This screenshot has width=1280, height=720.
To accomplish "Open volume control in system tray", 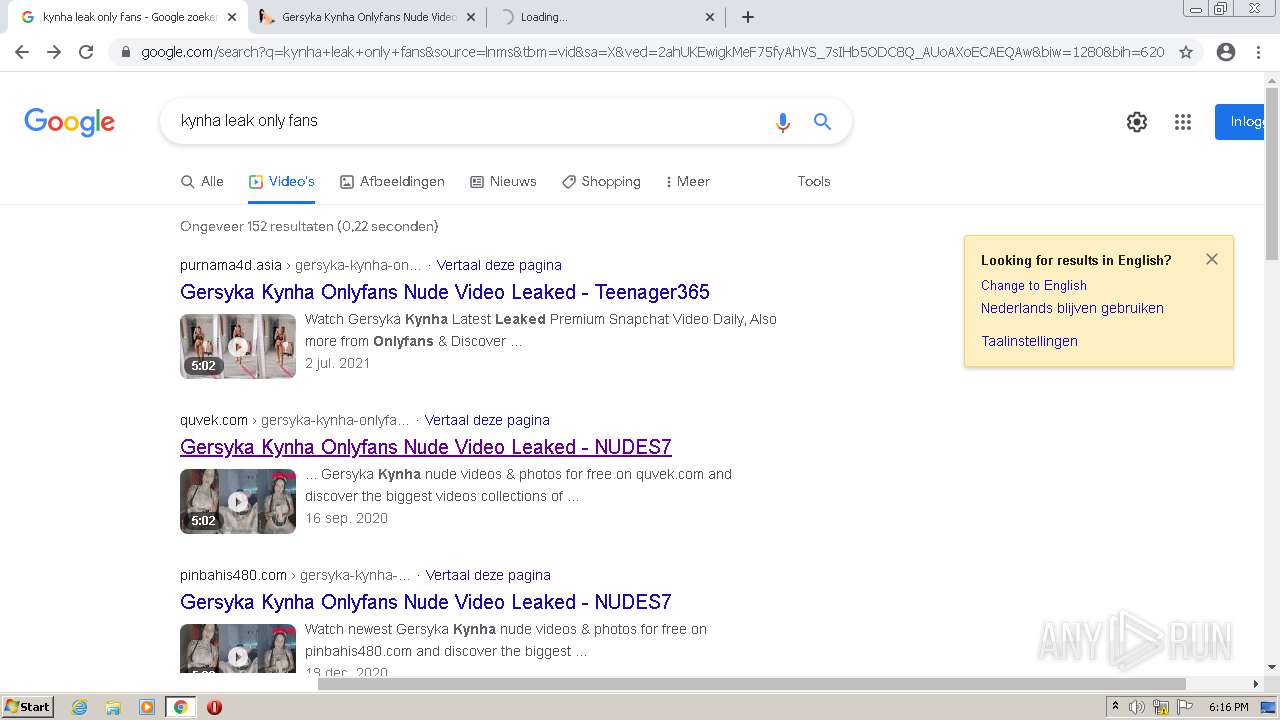I will (x=1137, y=707).
